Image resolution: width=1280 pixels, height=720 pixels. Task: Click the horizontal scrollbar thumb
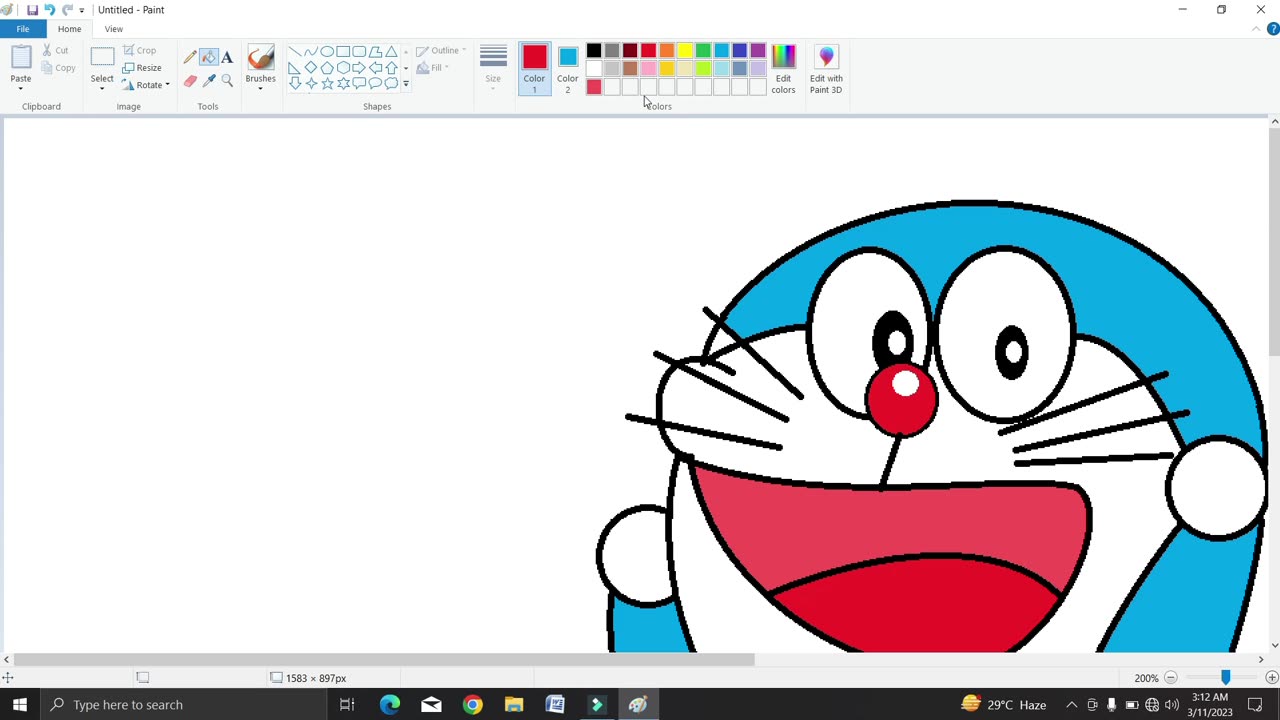384,659
